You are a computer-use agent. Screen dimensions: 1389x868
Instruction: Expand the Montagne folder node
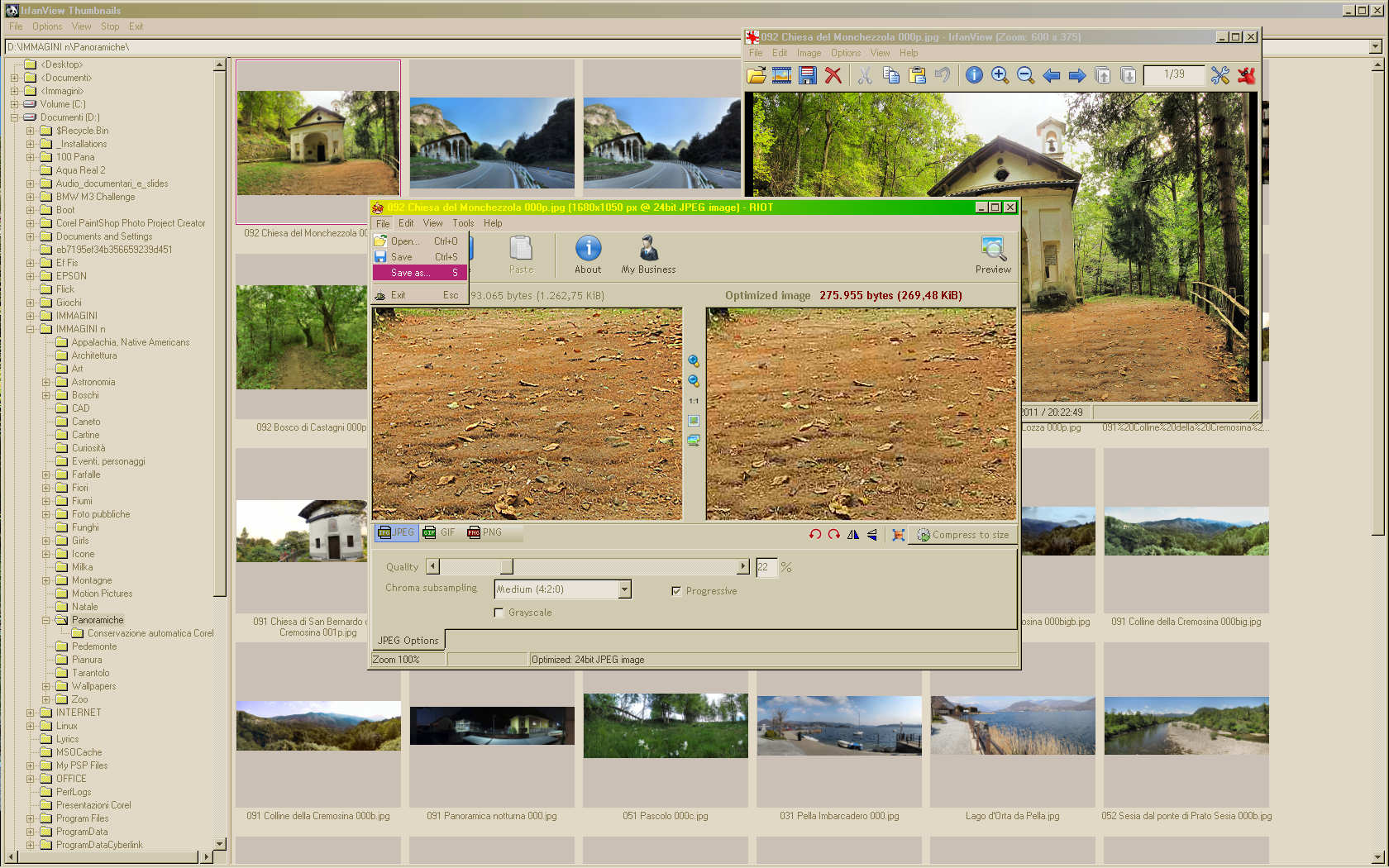[46, 580]
